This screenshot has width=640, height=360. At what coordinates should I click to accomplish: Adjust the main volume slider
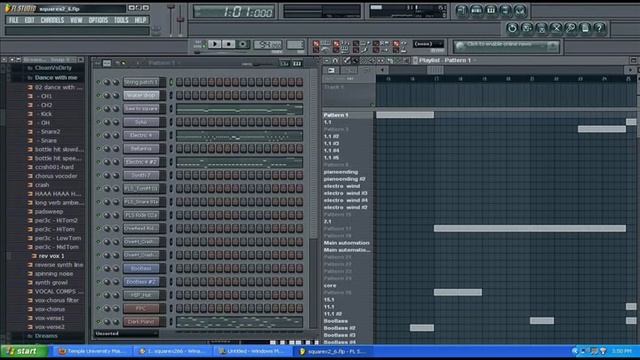pos(171,20)
